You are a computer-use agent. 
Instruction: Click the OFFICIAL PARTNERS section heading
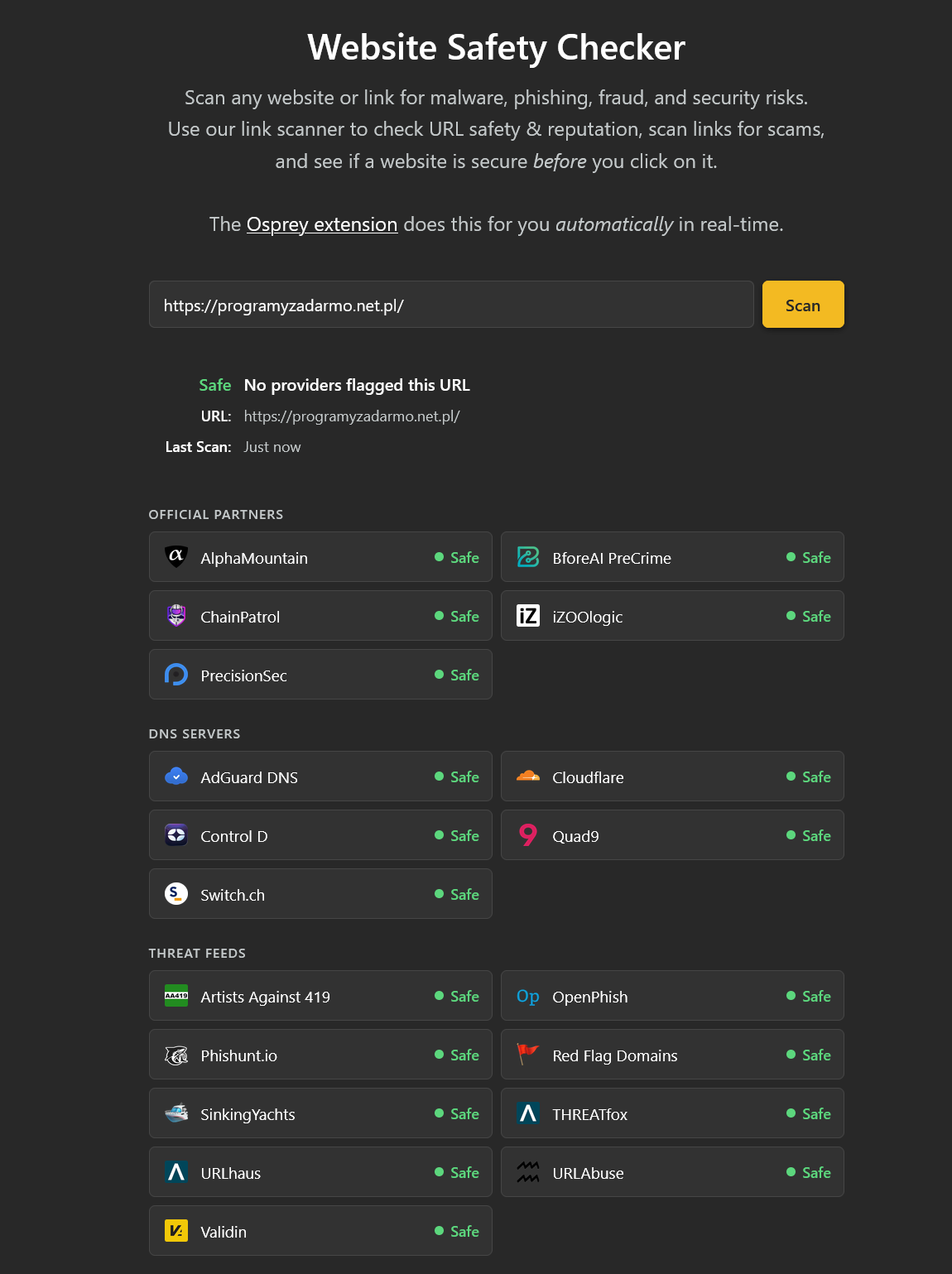point(216,515)
